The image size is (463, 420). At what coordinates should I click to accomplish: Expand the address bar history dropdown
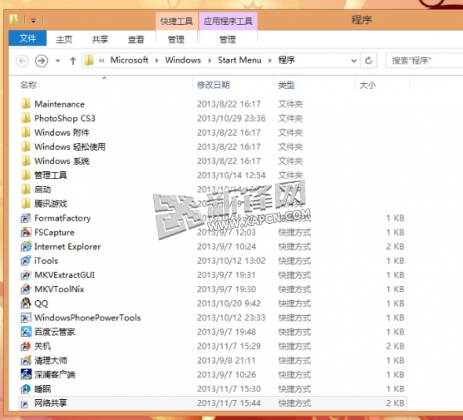pyautogui.click(x=354, y=61)
